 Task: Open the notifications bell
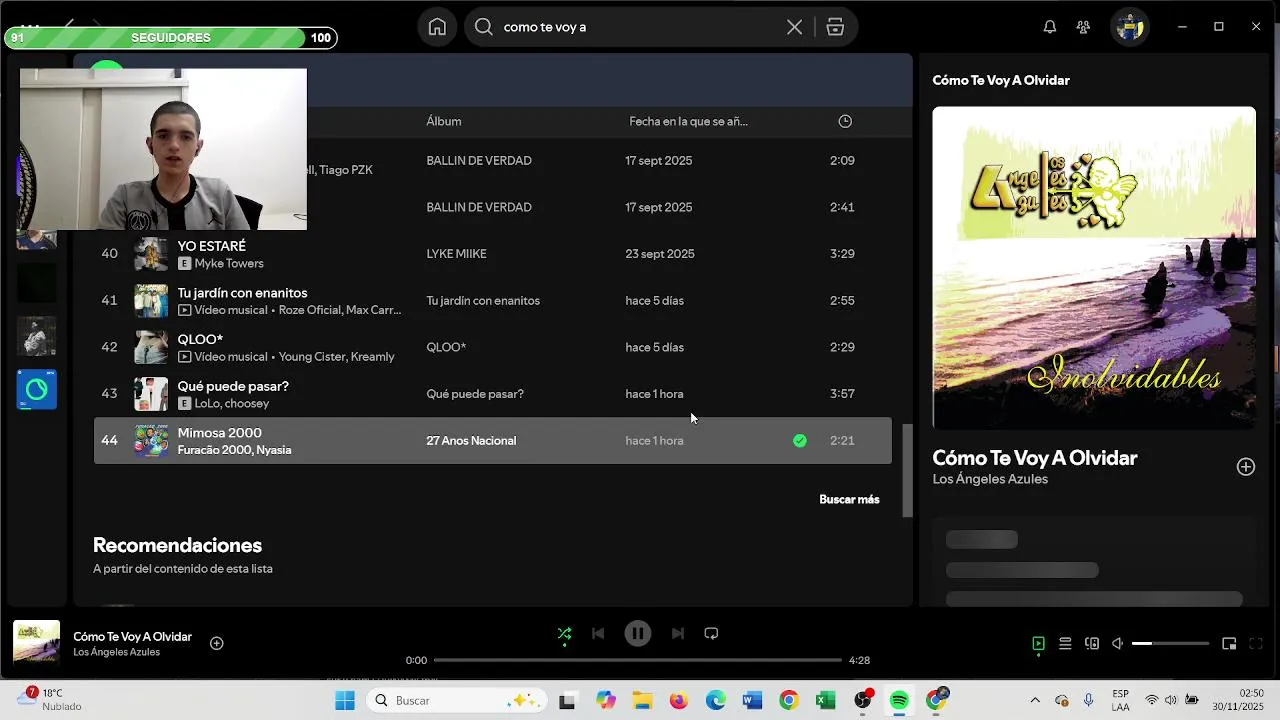pos(1049,27)
